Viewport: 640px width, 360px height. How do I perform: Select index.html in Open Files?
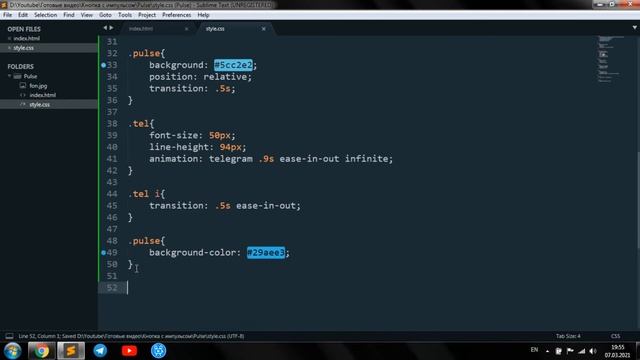(x=27, y=38)
